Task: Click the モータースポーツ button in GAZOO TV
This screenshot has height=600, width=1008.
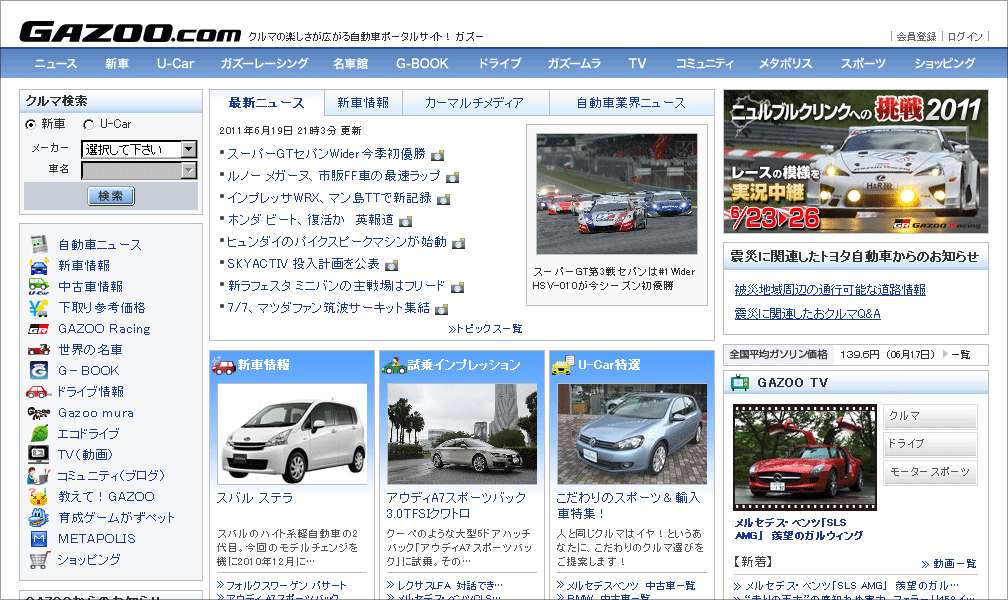Action: [930, 472]
